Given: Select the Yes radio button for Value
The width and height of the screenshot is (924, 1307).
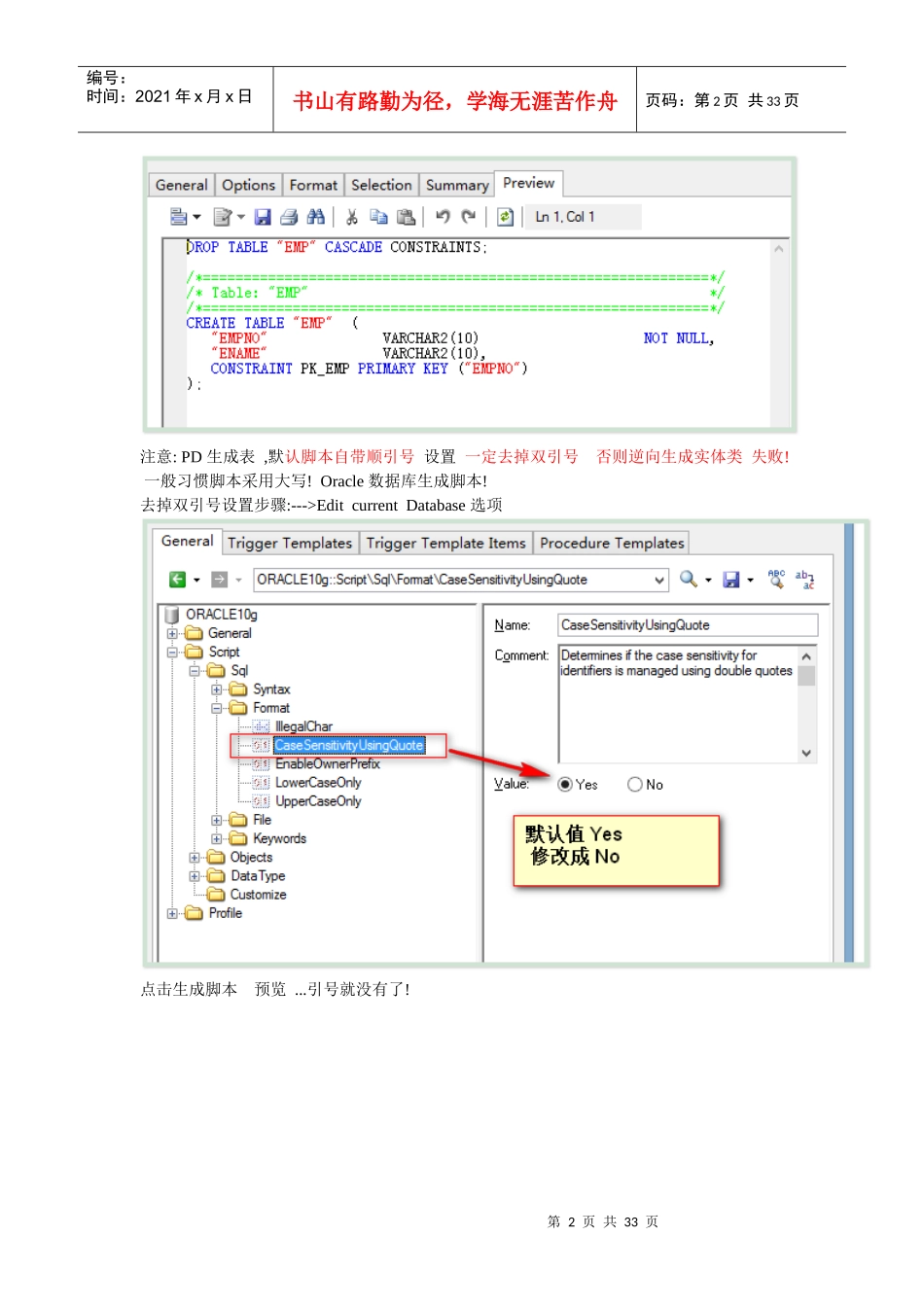Looking at the screenshot, I should (x=565, y=785).
